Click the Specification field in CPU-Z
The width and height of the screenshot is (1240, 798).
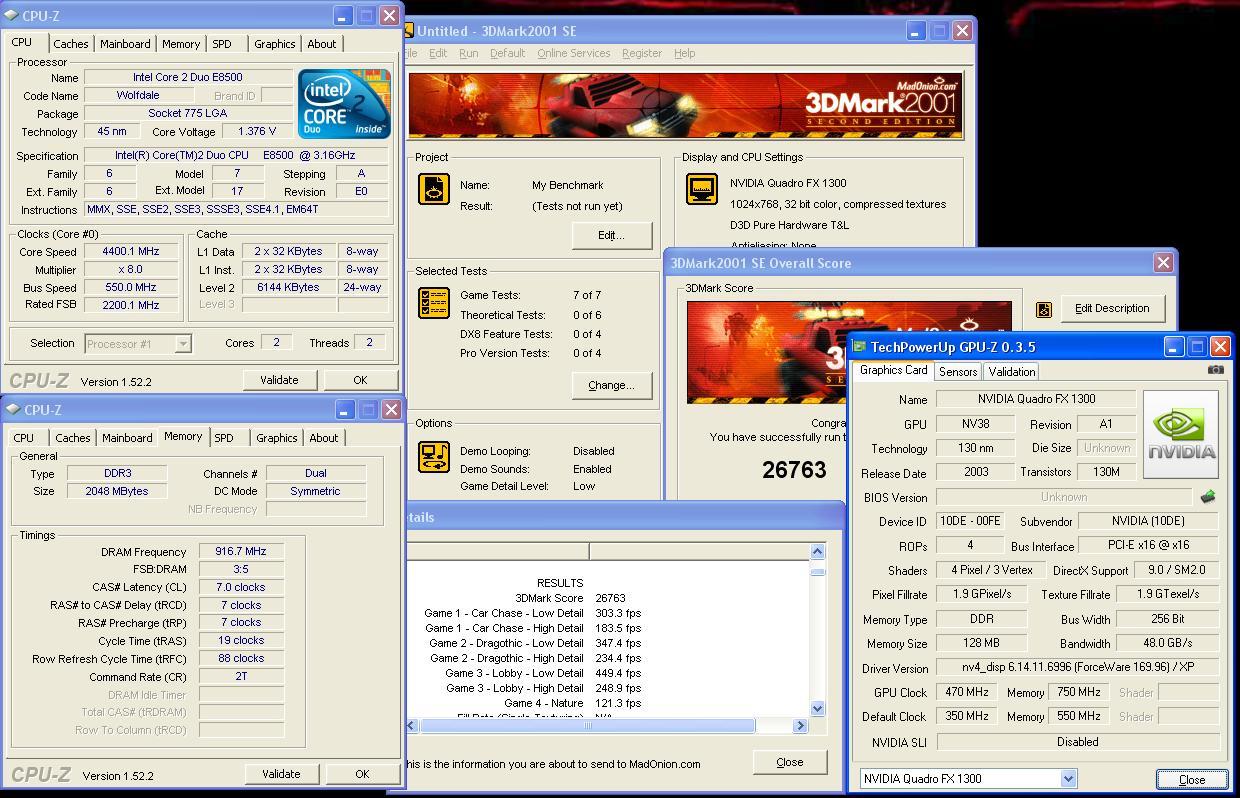[236, 156]
